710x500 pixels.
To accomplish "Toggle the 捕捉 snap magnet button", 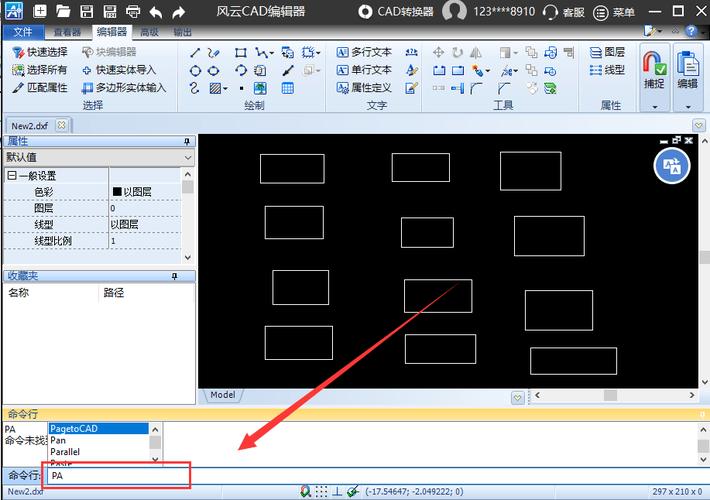I will (653, 67).
